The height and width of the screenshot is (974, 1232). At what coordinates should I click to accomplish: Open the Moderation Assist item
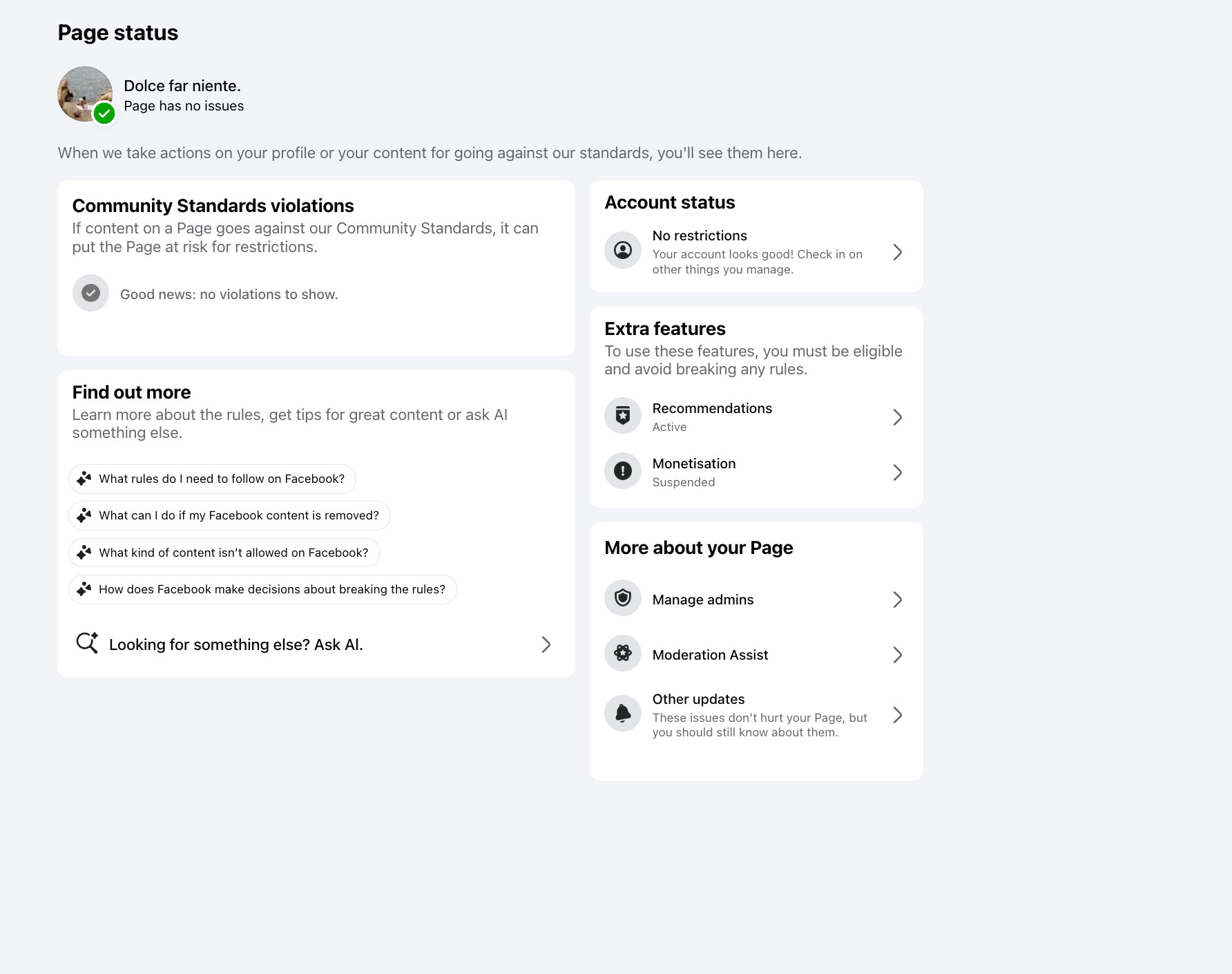point(756,654)
